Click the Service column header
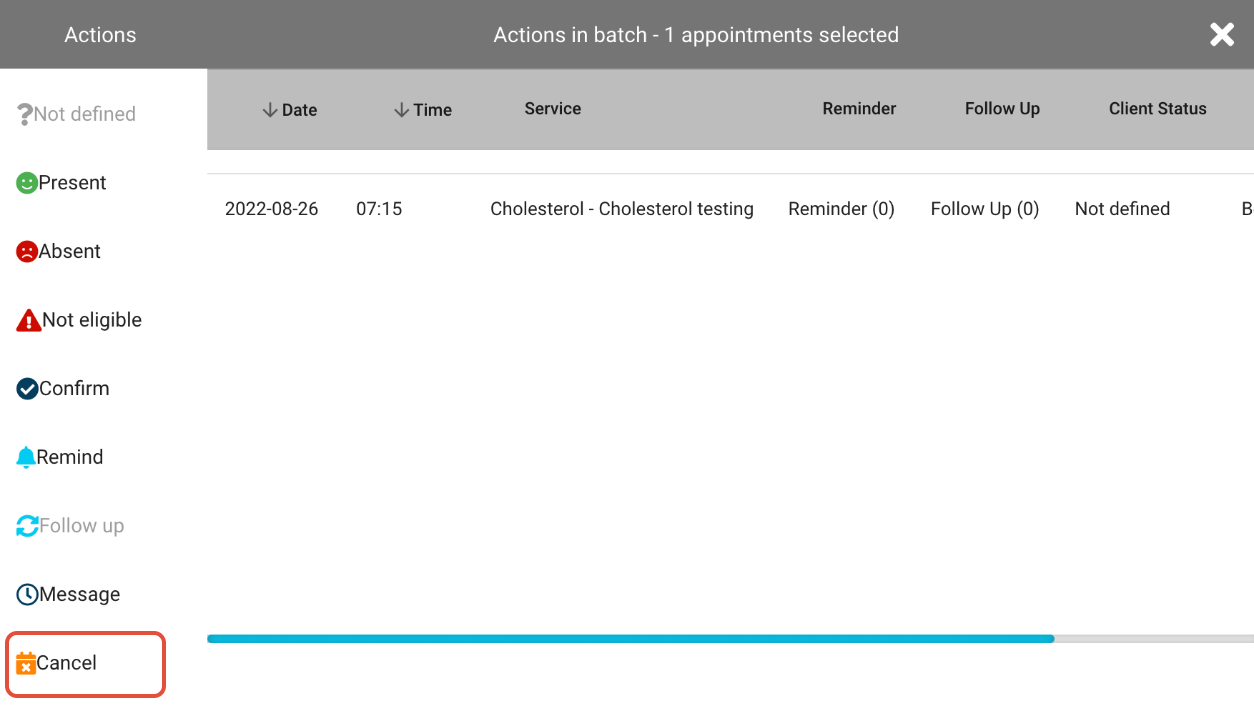1254x706 pixels. pos(553,109)
